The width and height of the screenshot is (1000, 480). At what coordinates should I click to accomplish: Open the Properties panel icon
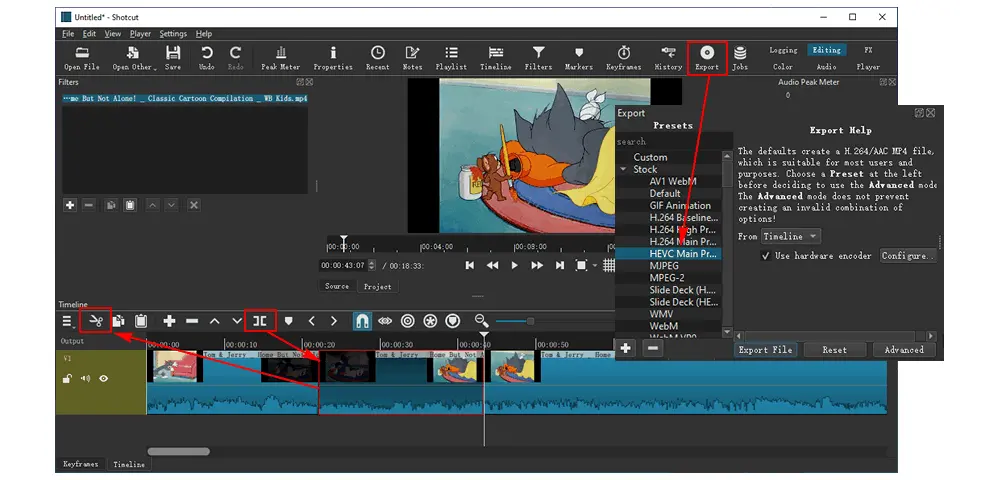pos(333,58)
